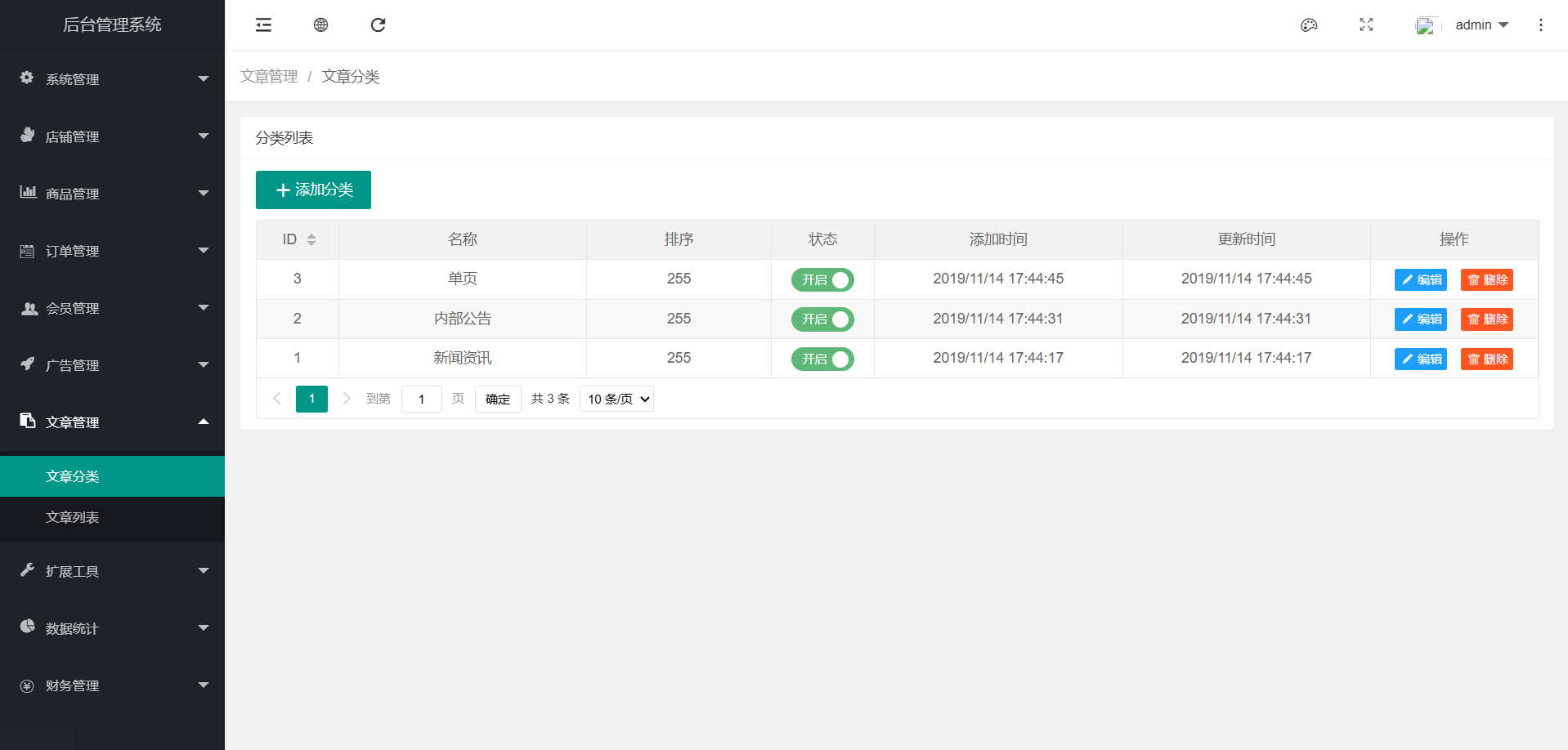Disable status switch for 新闻资讯 category
Viewport: 1568px width, 750px height.
pos(822,359)
